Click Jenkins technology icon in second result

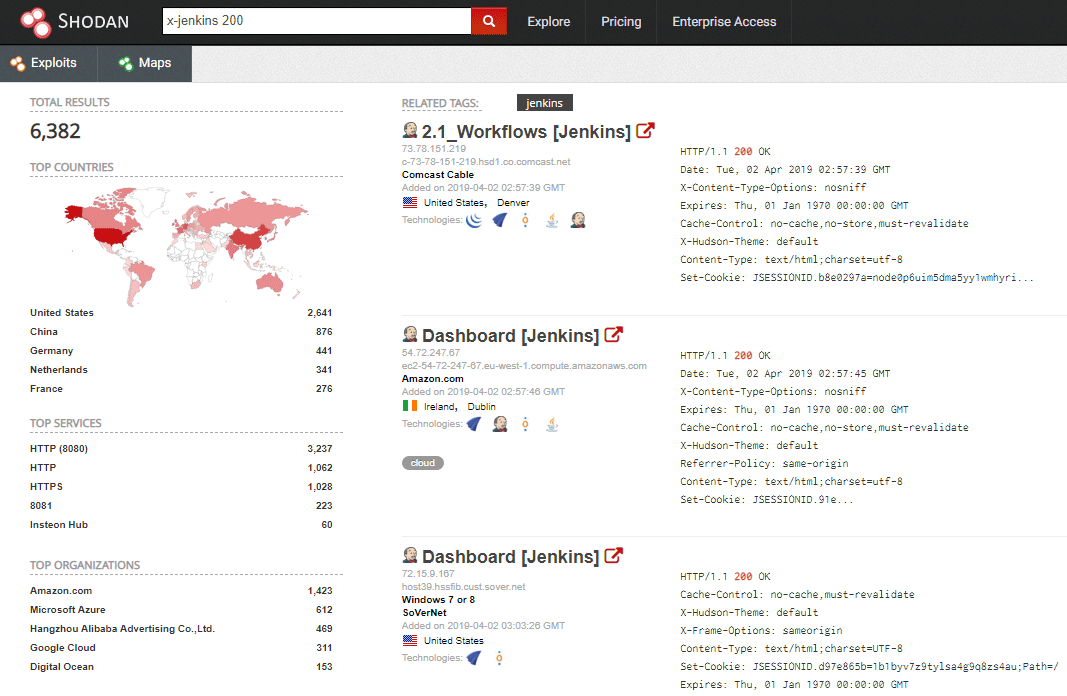(500, 424)
